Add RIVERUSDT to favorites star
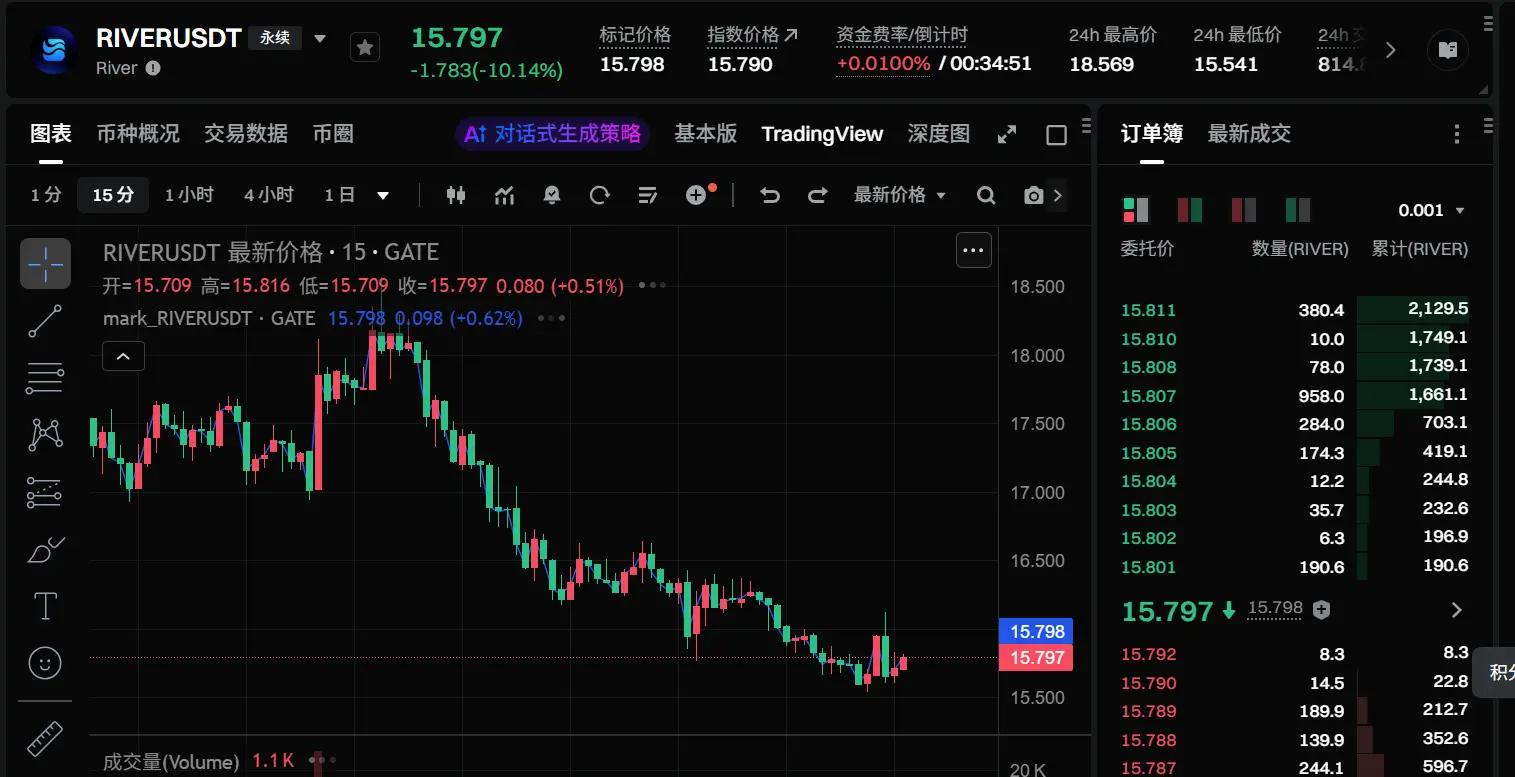This screenshot has height=777, width=1515. tap(365, 47)
